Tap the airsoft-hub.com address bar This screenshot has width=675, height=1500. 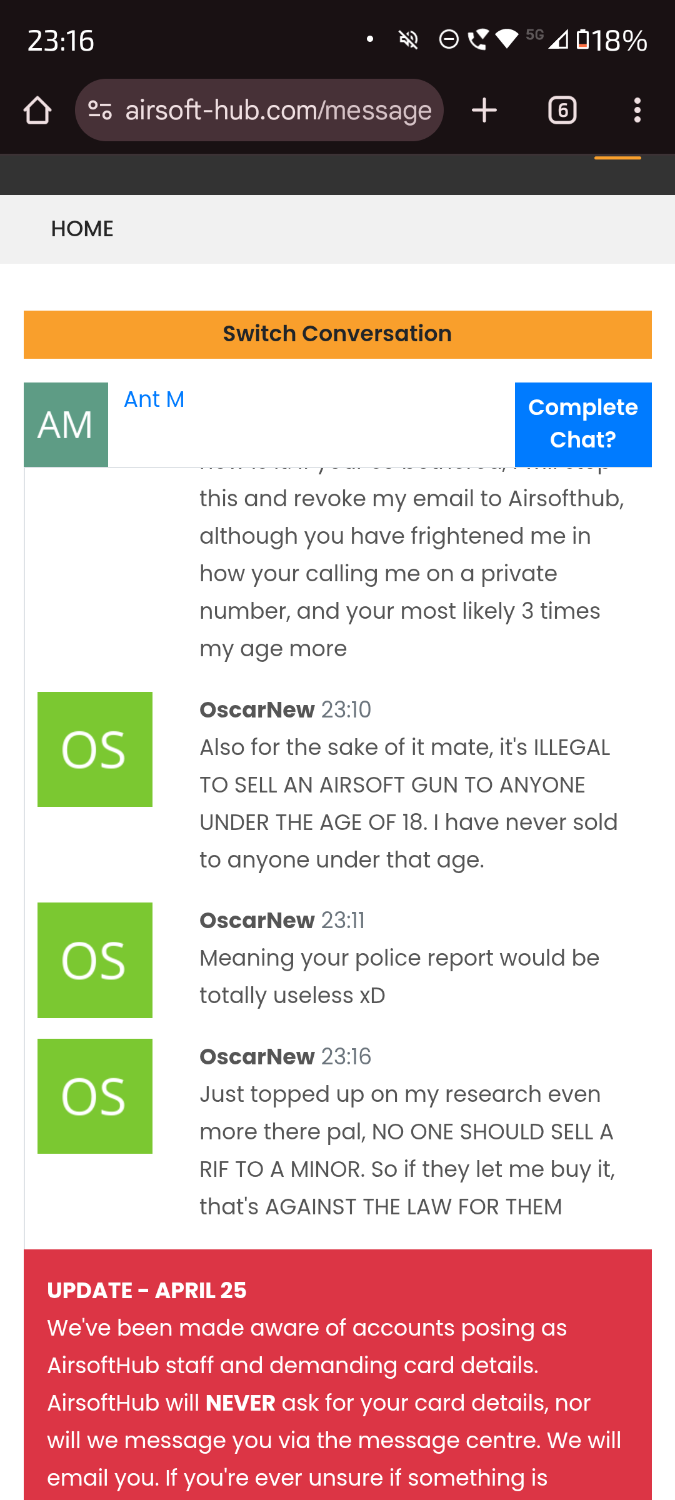[278, 110]
